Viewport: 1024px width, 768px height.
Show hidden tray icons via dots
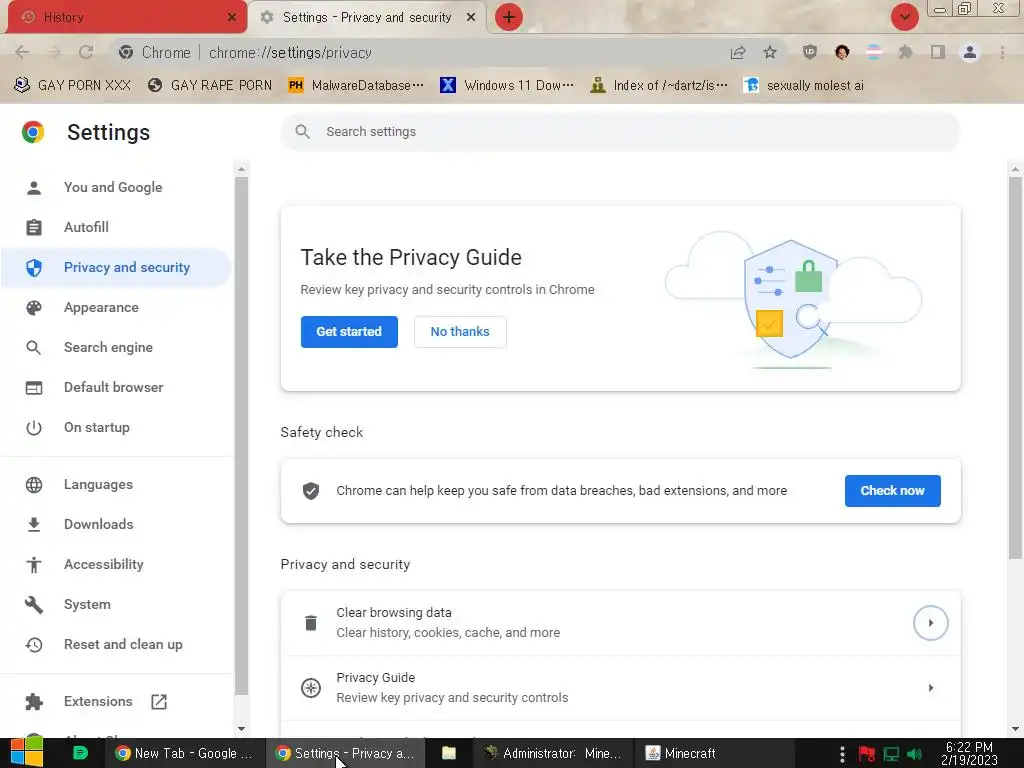click(842, 754)
